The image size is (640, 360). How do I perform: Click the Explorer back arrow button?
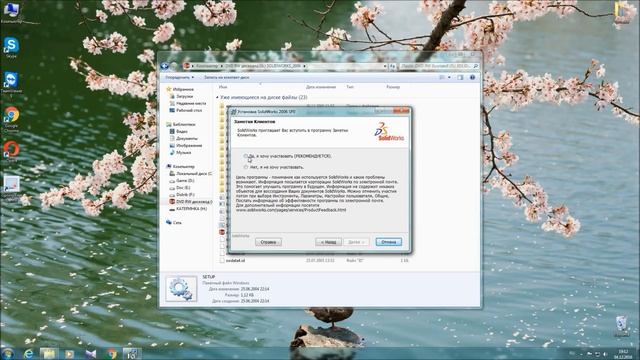pos(165,66)
